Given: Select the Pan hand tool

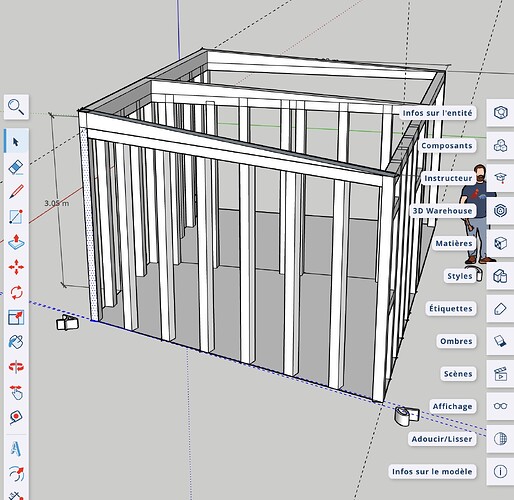Looking at the screenshot, I should click(x=16, y=392).
